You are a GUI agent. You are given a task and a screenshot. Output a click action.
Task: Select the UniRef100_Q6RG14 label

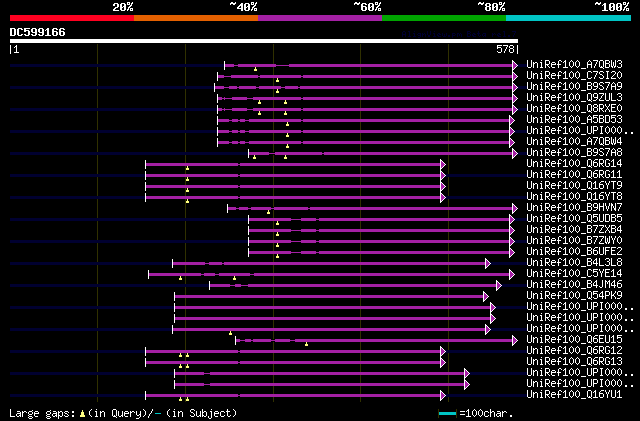point(574,163)
